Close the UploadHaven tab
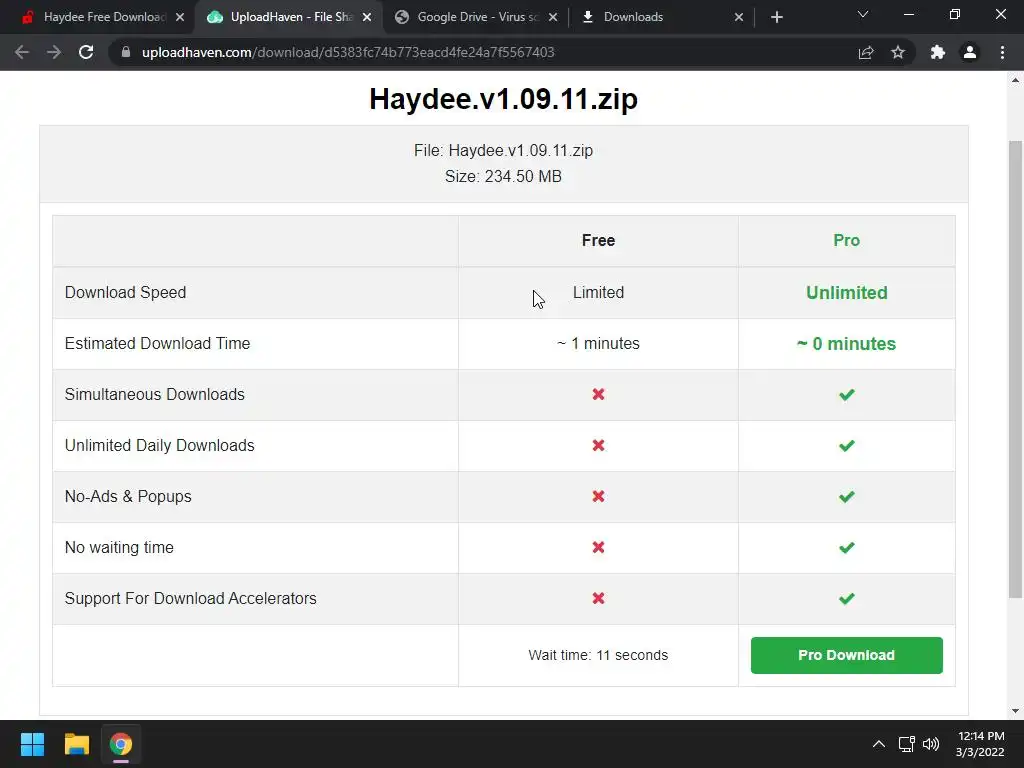This screenshot has height=768, width=1024. coord(367,17)
